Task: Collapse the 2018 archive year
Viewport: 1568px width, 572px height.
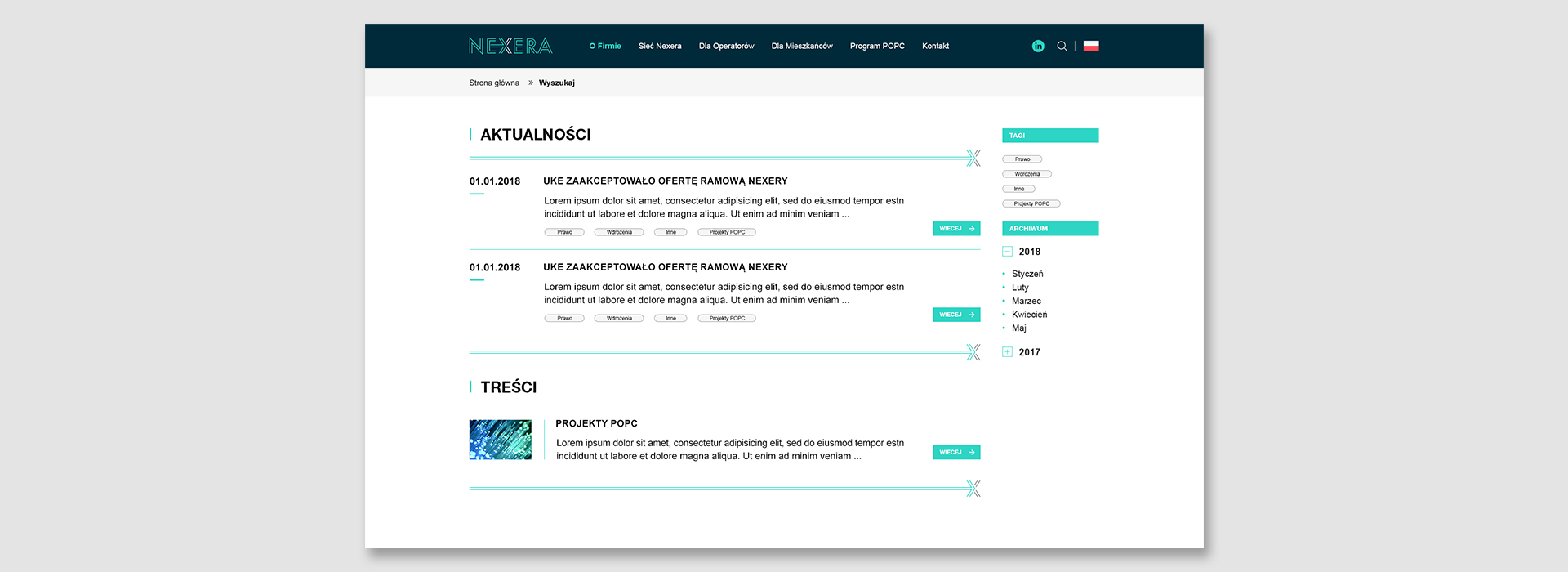Action: [1008, 252]
